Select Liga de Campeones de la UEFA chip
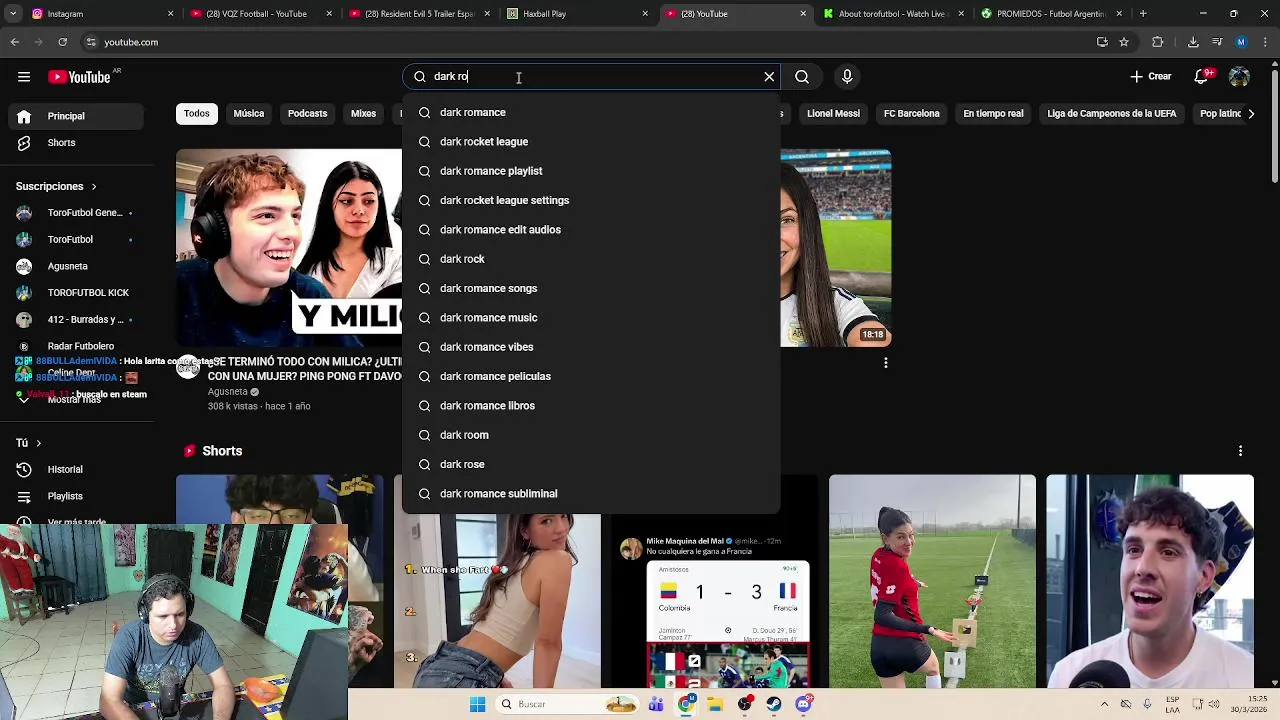This screenshot has height=720, width=1280. pyautogui.click(x=1112, y=114)
